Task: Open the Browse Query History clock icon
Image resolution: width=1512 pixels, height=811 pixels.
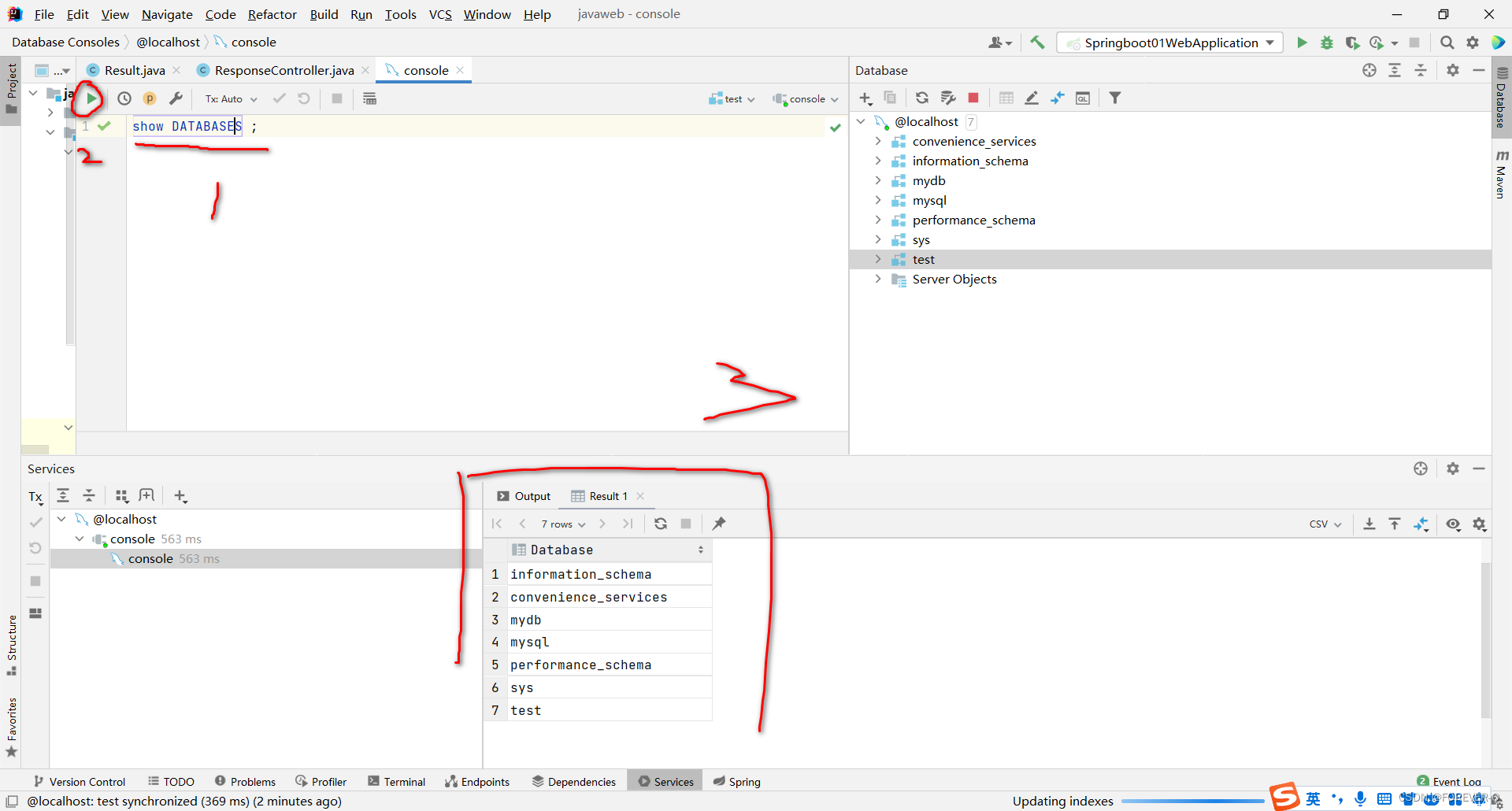Action: (x=124, y=98)
